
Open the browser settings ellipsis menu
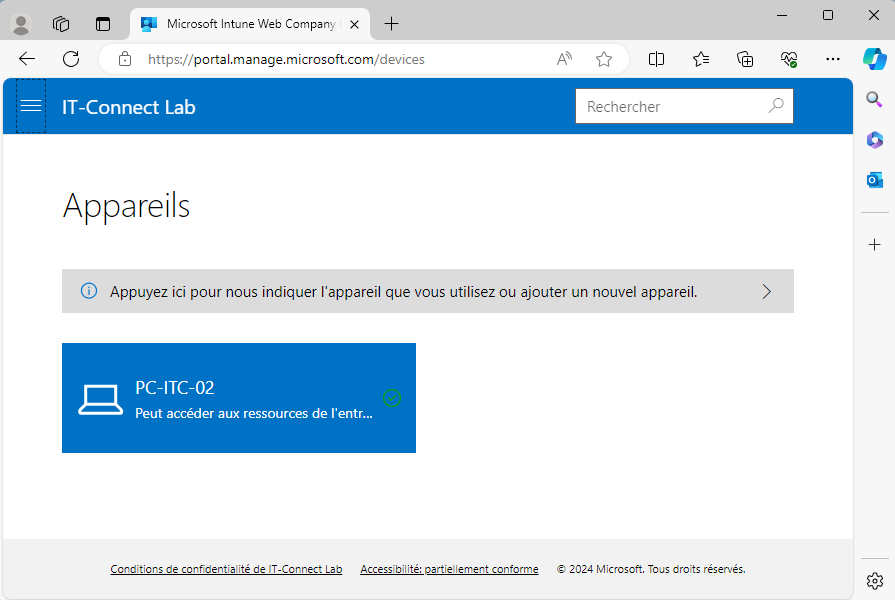pyautogui.click(x=833, y=59)
